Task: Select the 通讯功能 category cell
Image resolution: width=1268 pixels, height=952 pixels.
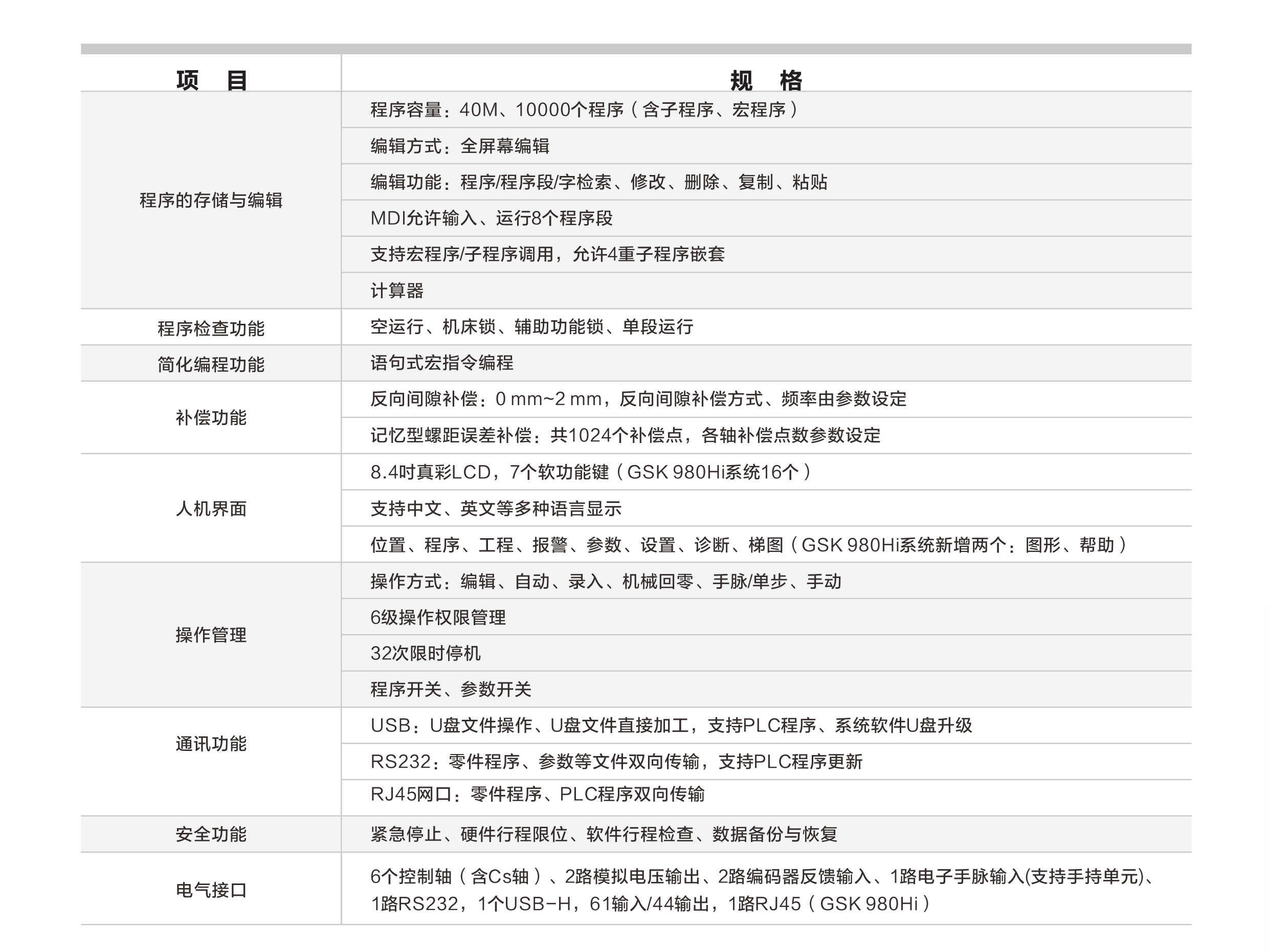Action: point(211,744)
